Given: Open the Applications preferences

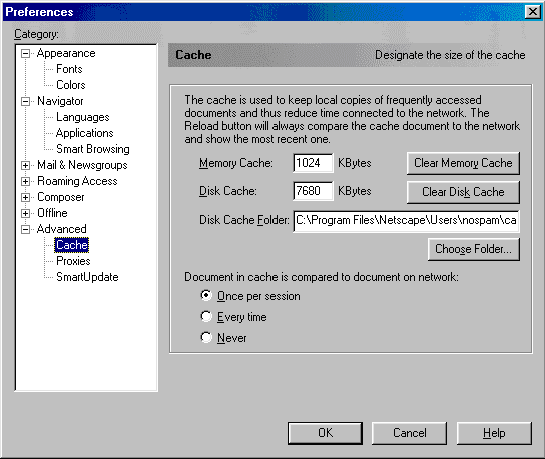Looking at the screenshot, I should pos(84,133).
